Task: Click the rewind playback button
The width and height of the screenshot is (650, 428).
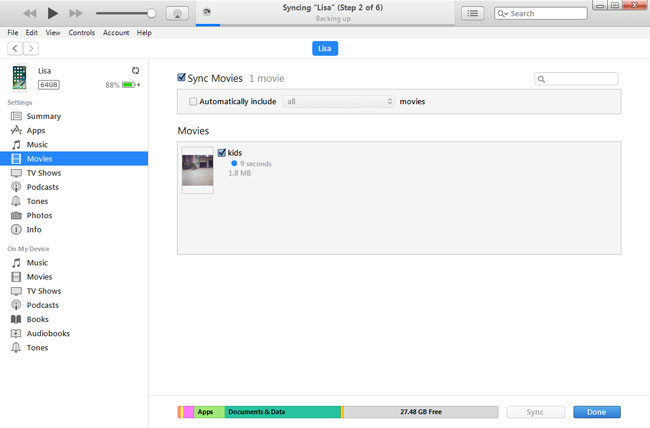Action: (29, 13)
